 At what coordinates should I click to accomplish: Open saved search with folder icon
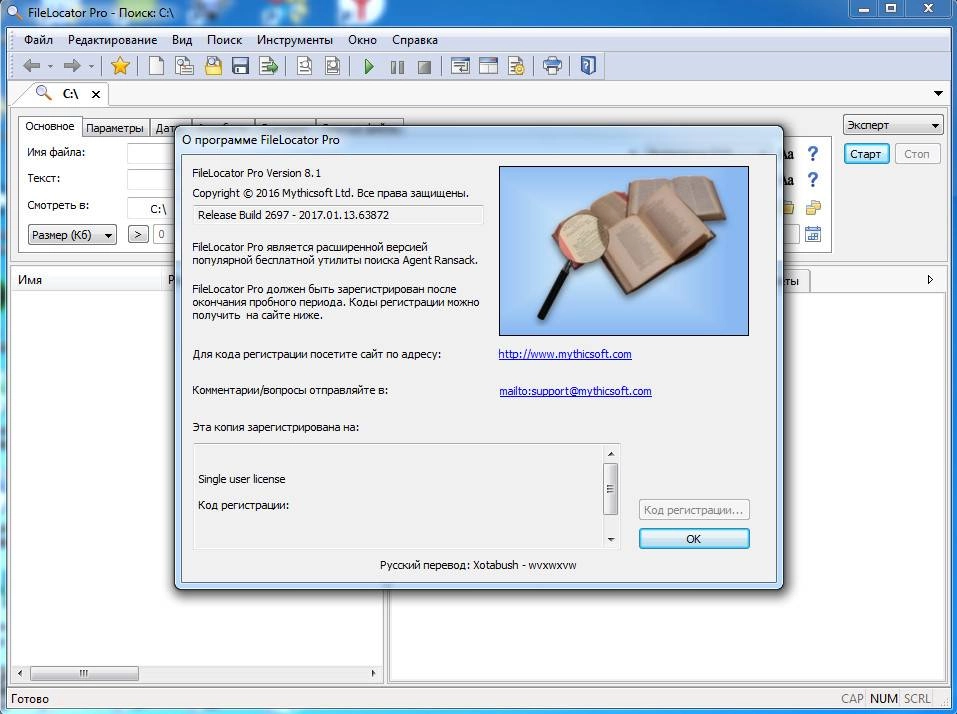tap(213, 65)
